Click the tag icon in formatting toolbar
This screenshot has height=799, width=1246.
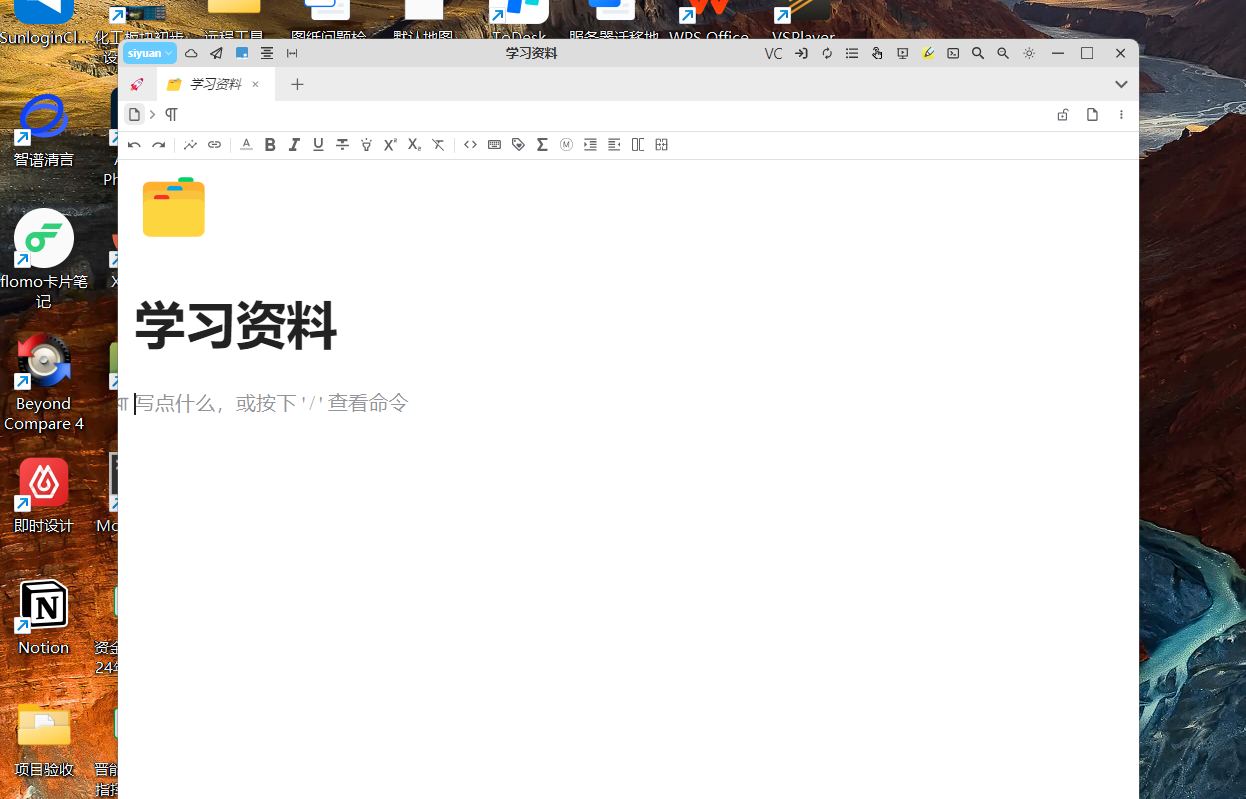coord(518,145)
